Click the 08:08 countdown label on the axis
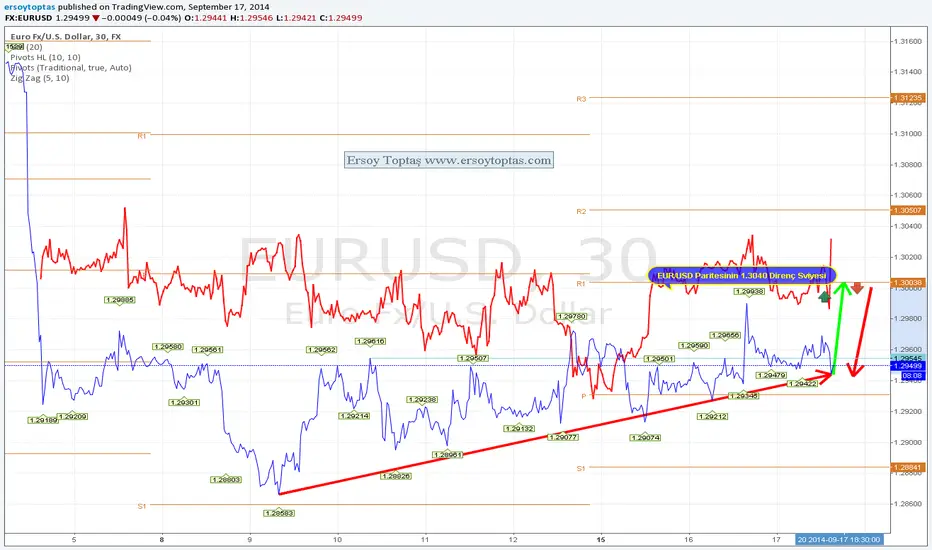The image size is (932, 550). [912, 376]
